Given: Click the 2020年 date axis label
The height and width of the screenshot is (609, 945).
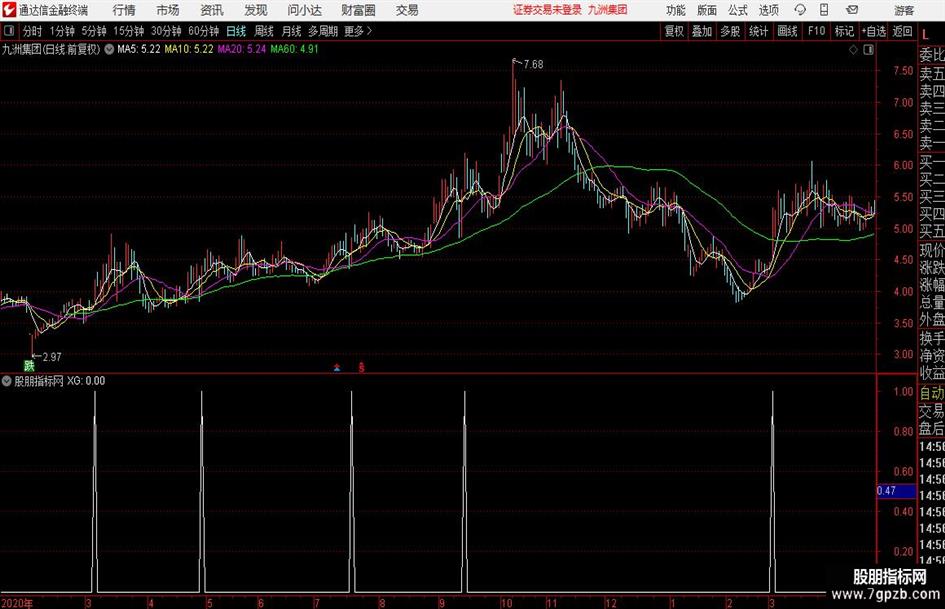Looking at the screenshot, I should tap(17, 603).
